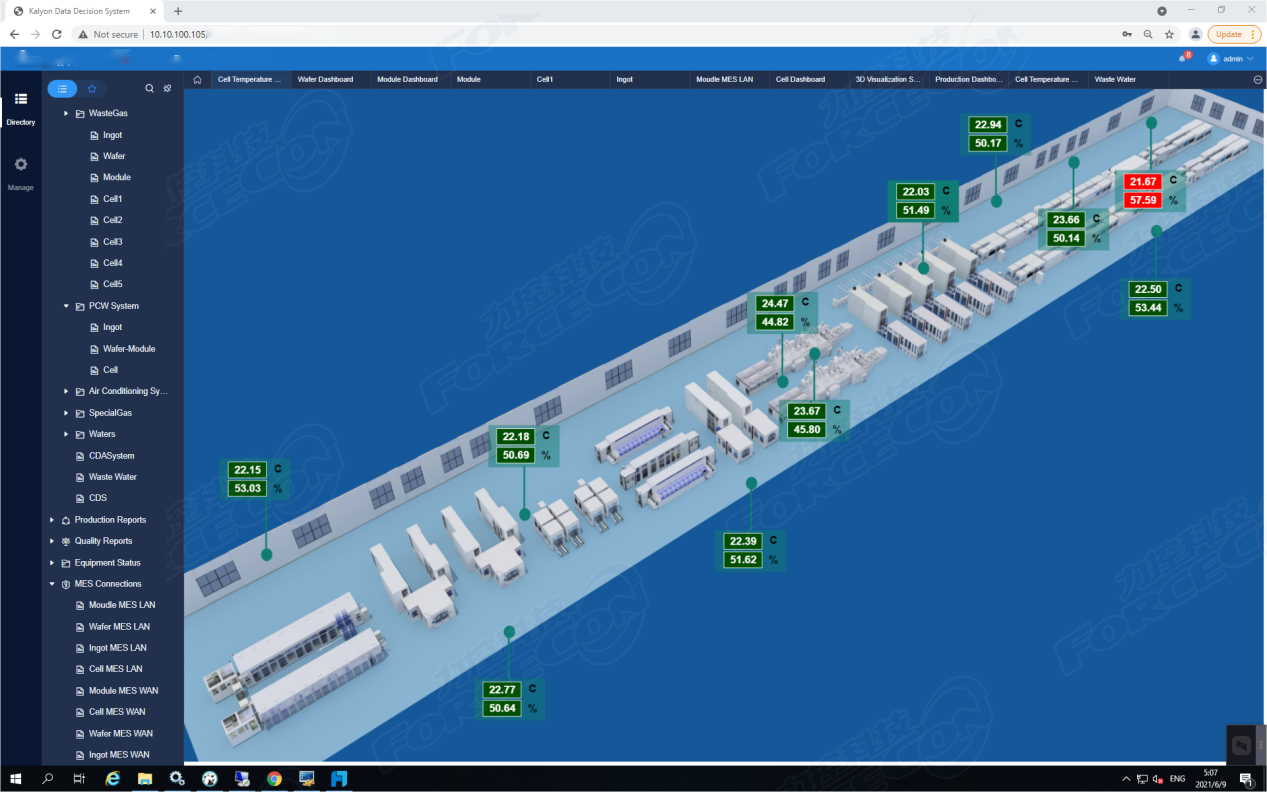This screenshot has height=792, width=1267.
Task: Expand the Production Reports node
Action: (x=52, y=520)
